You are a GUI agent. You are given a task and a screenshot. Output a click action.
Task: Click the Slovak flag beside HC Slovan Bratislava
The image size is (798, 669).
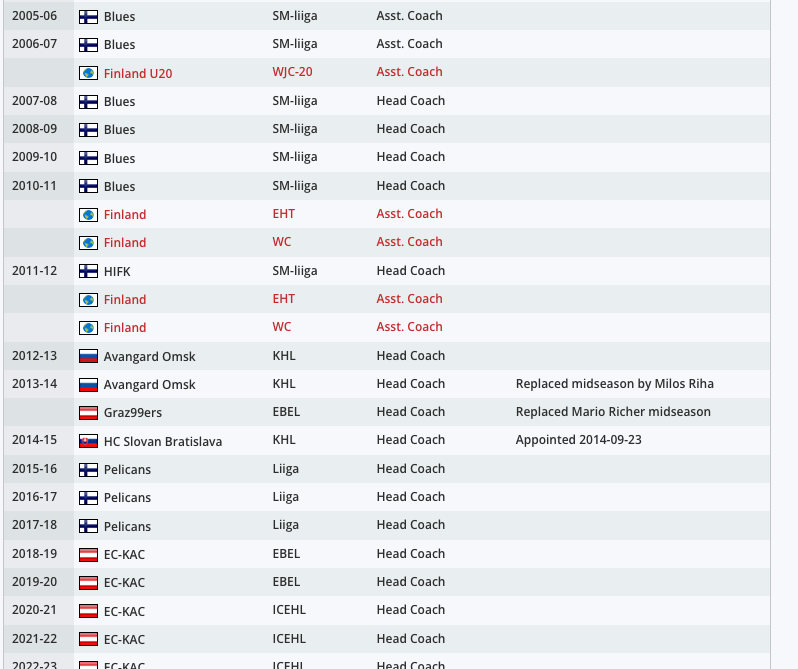pos(88,441)
